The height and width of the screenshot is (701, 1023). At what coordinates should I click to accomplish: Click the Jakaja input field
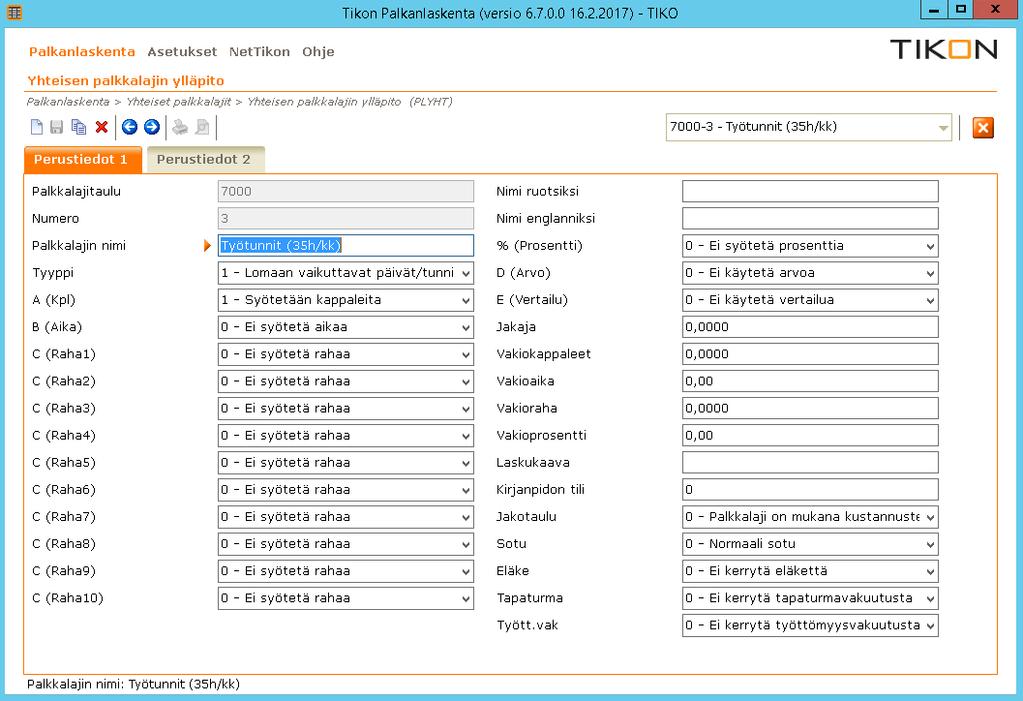(x=810, y=327)
